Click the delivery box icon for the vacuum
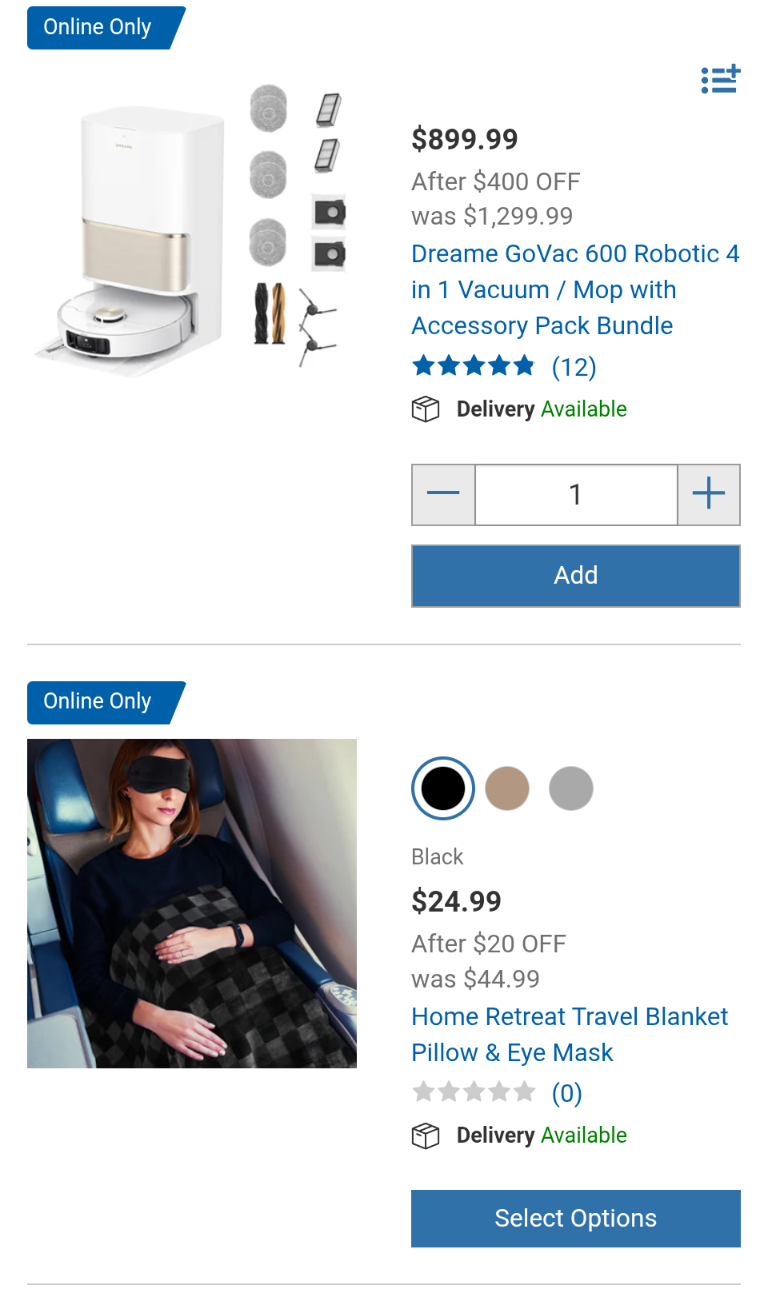This screenshot has width=768, height=1291. 426,410
